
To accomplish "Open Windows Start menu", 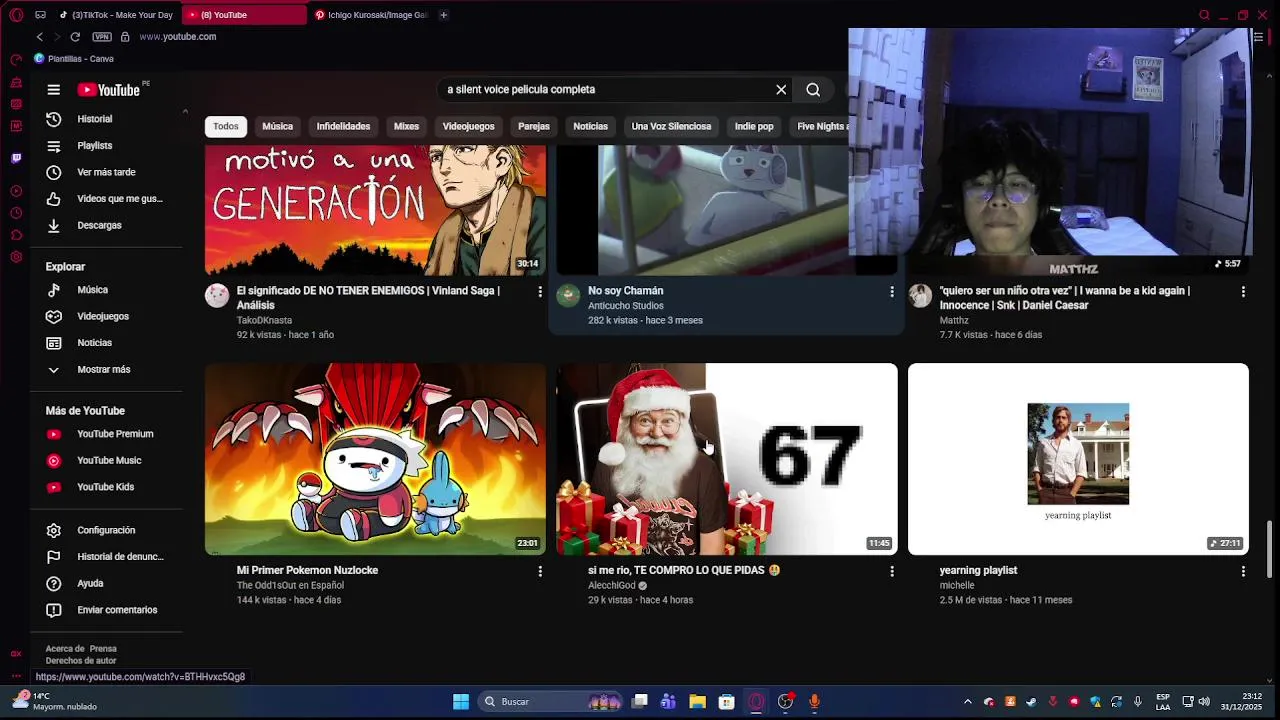I will [461, 702].
